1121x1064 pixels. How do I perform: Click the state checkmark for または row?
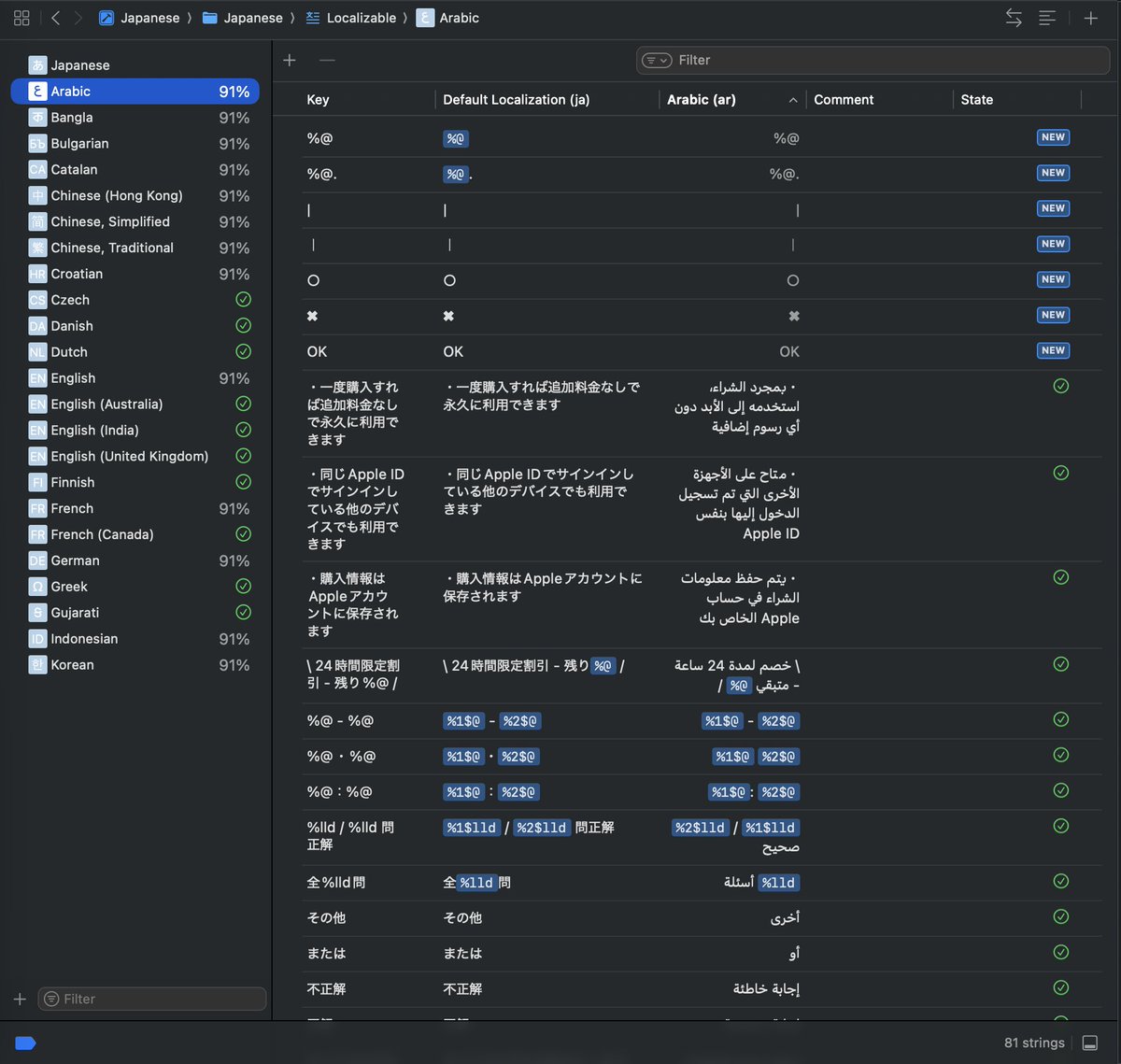point(1060,952)
